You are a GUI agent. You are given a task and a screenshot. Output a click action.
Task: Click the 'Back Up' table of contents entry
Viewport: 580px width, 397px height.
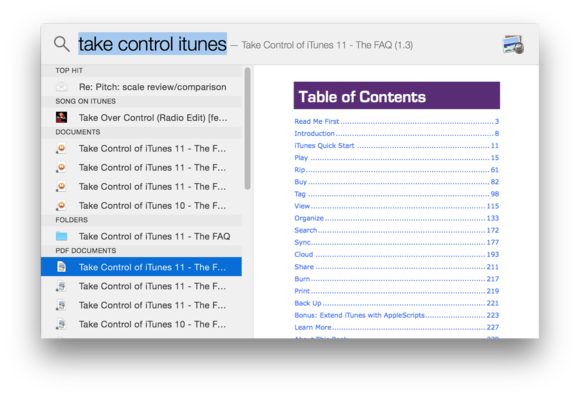click(308, 303)
